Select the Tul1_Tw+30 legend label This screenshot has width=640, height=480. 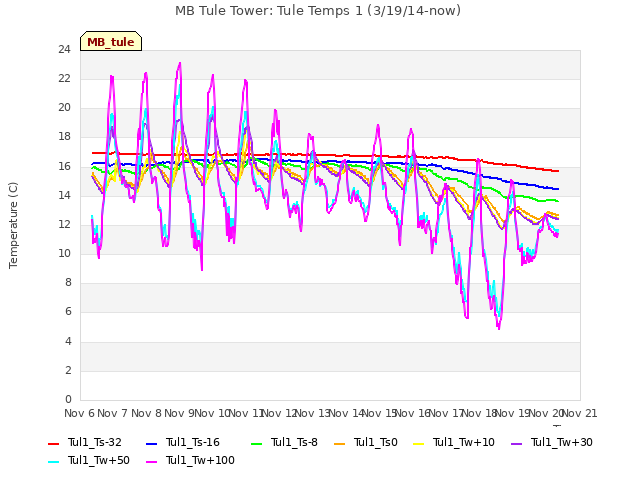(562, 442)
